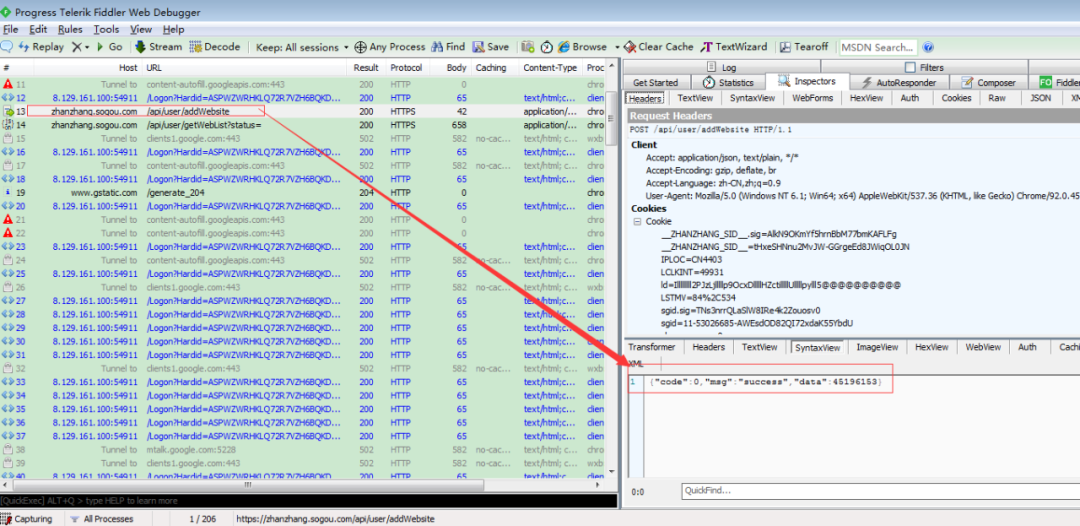Switch to the Log tab

[721, 67]
